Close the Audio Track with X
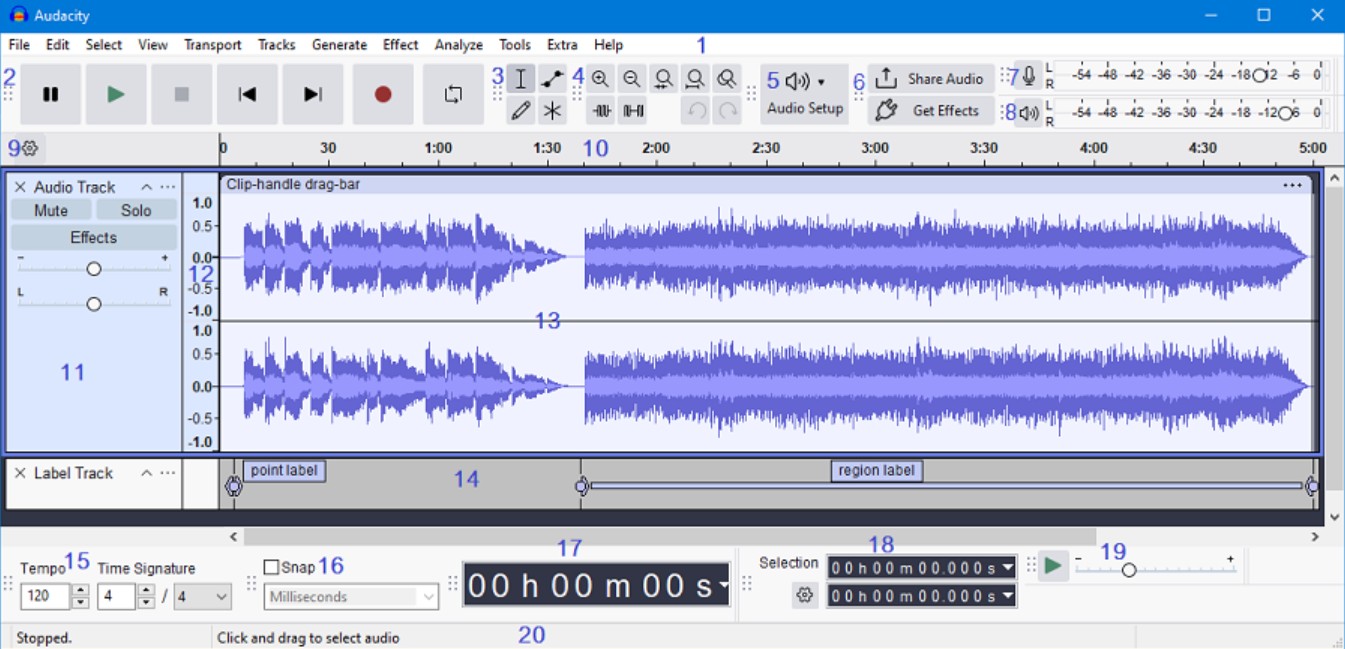 coord(20,187)
